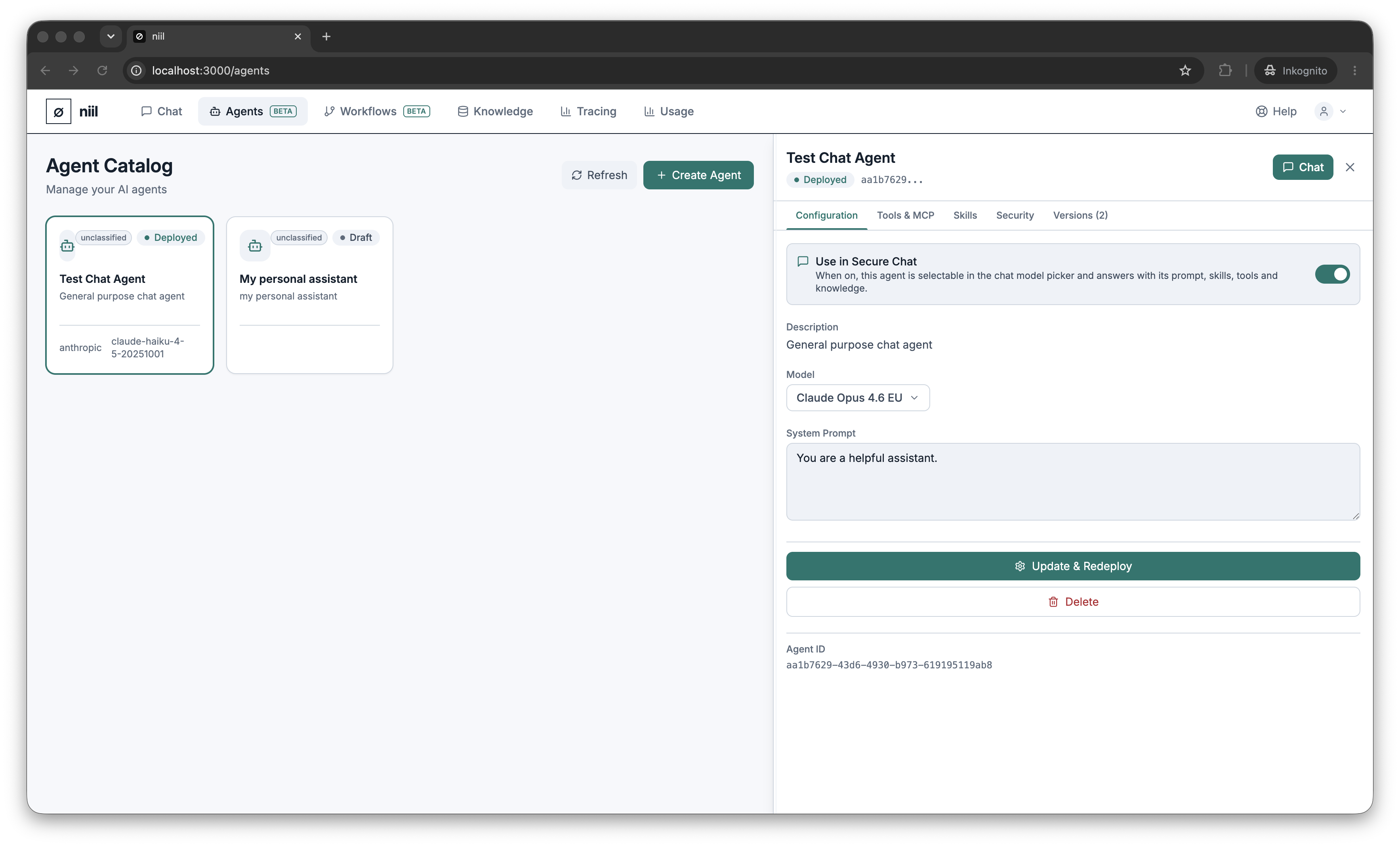Click unclassified tag on personal assistant card
Image resolution: width=1400 pixels, height=847 pixels.
coord(299,237)
